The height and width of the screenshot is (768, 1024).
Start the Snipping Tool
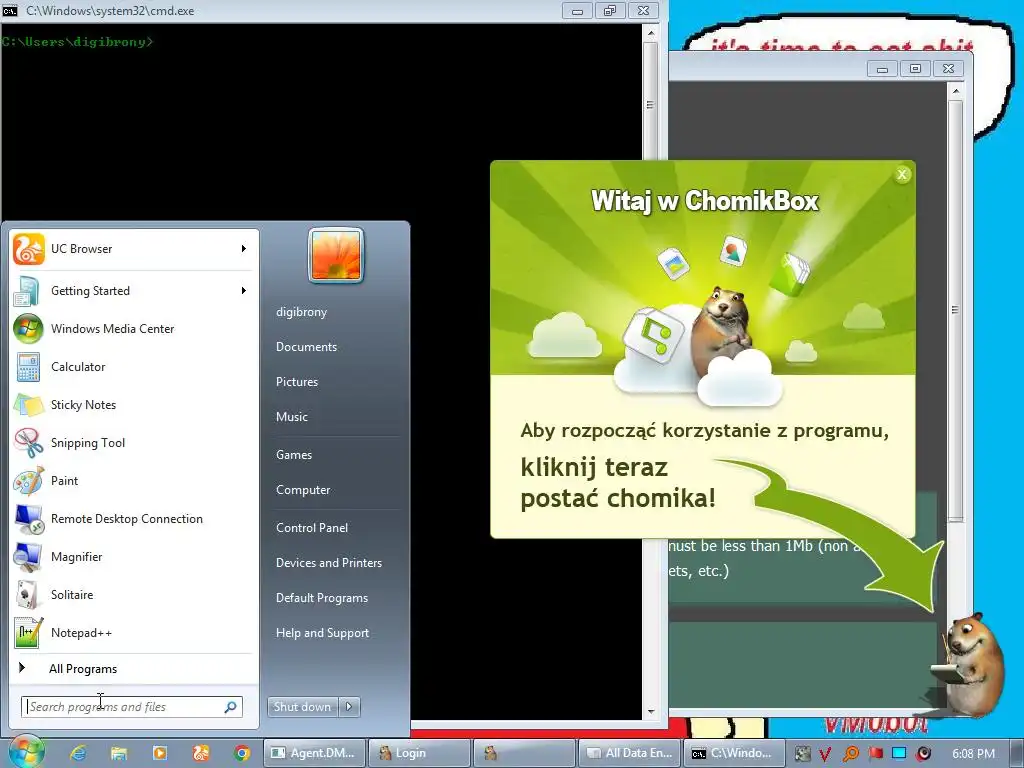coord(133,443)
